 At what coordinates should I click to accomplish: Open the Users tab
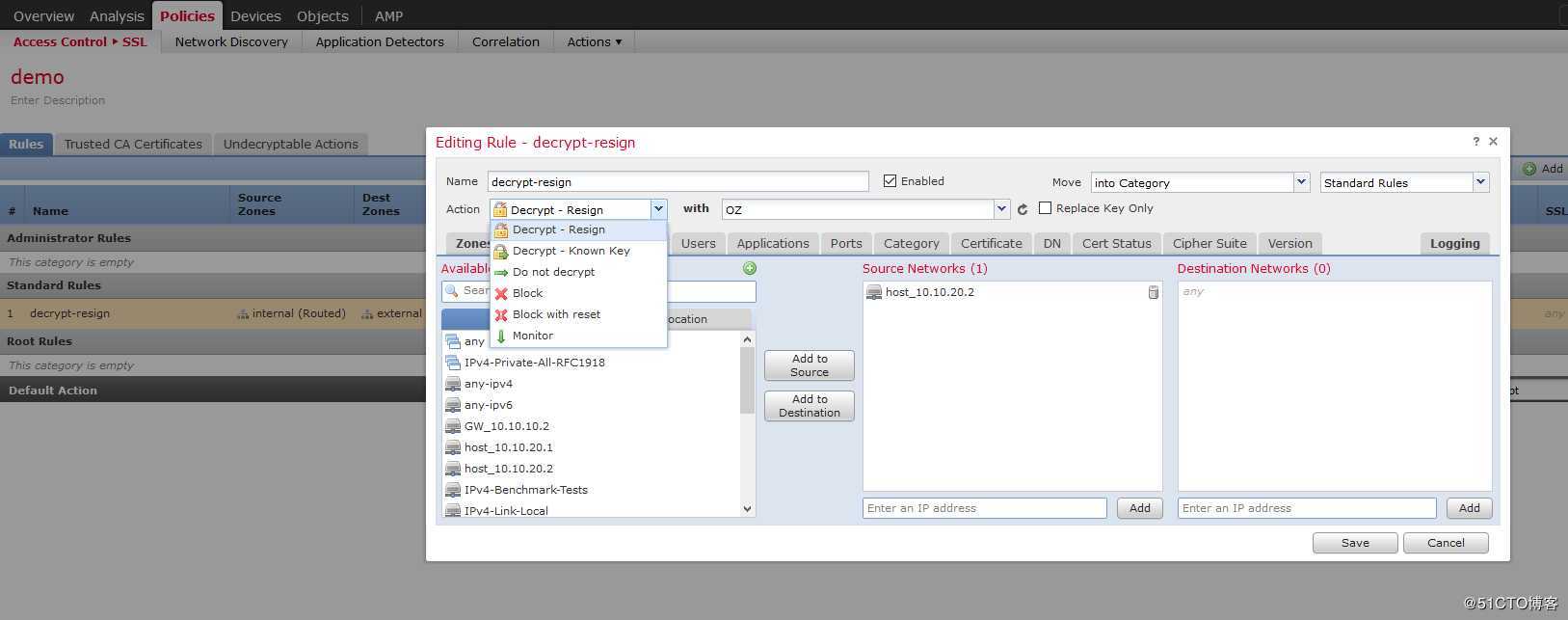698,243
